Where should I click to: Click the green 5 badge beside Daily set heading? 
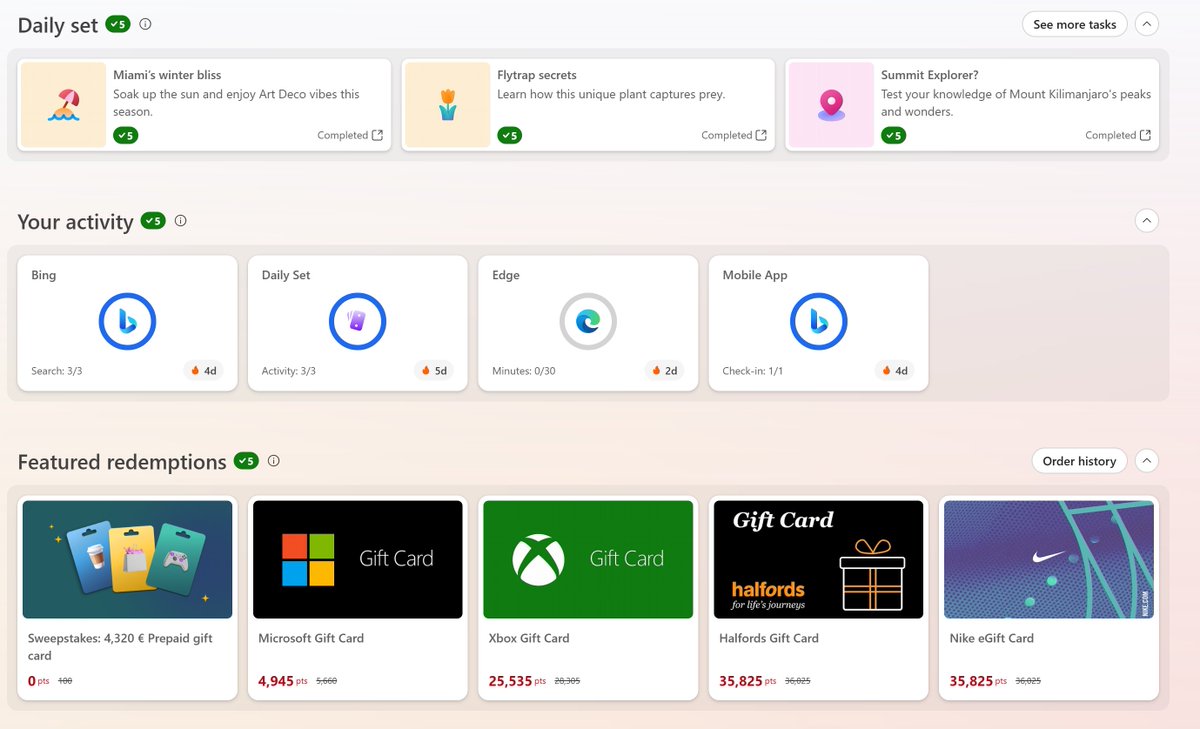point(118,24)
